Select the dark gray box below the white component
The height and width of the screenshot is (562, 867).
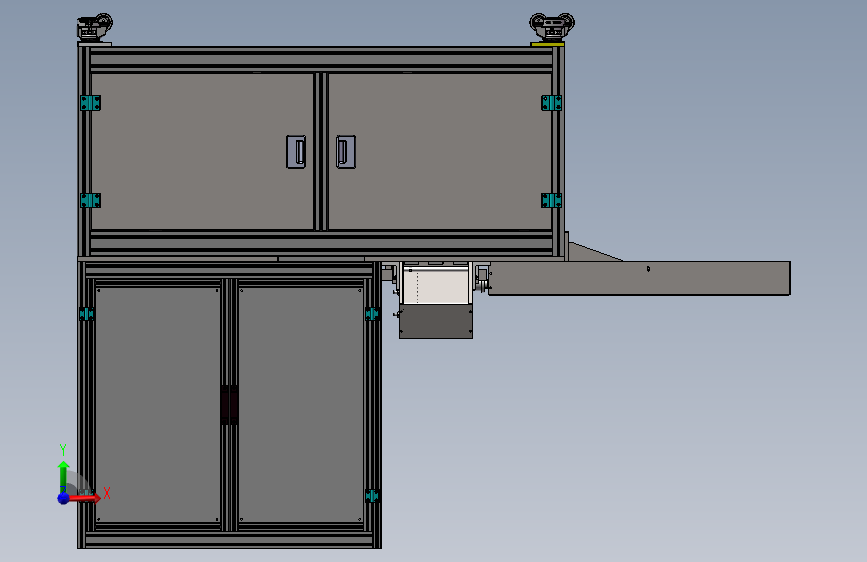pyautogui.click(x=436, y=321)
